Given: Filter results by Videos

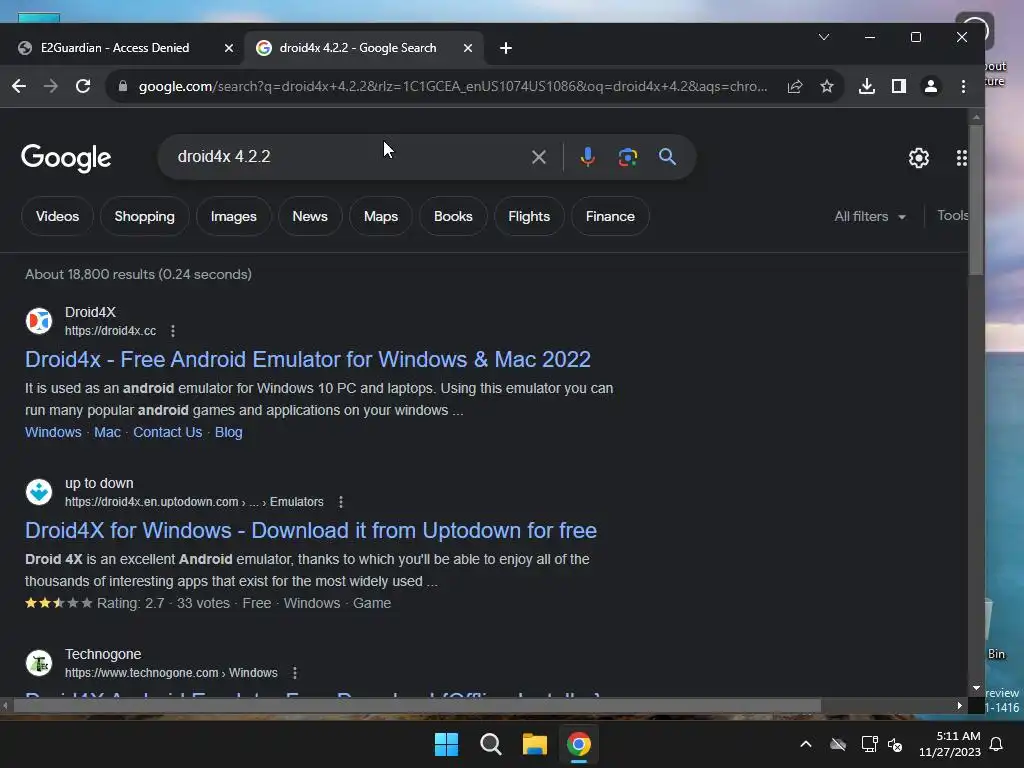Looking at the screenshot, I should [57, 216].
